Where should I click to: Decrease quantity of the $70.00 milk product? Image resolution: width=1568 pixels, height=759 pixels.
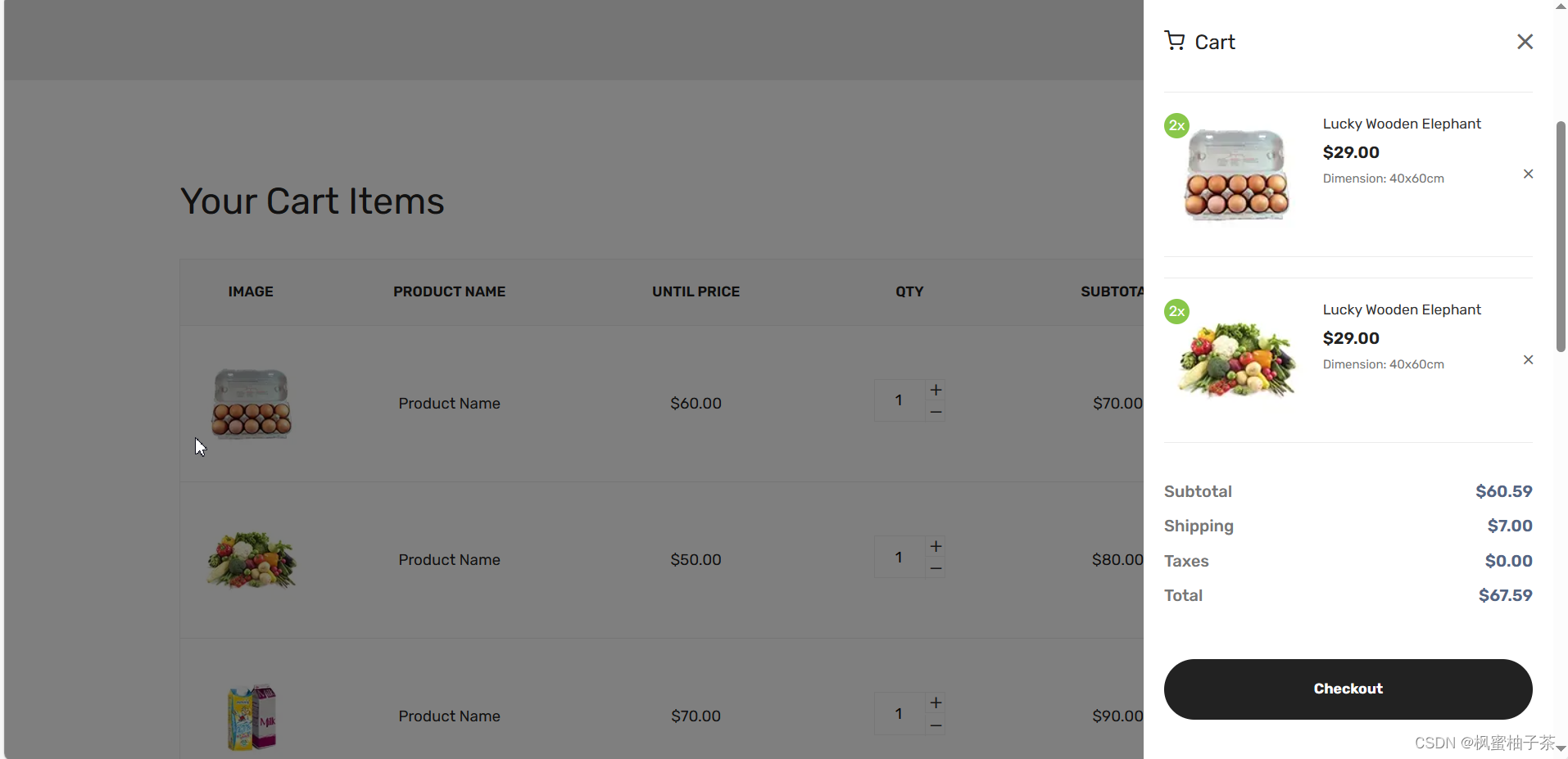(936, 725)
